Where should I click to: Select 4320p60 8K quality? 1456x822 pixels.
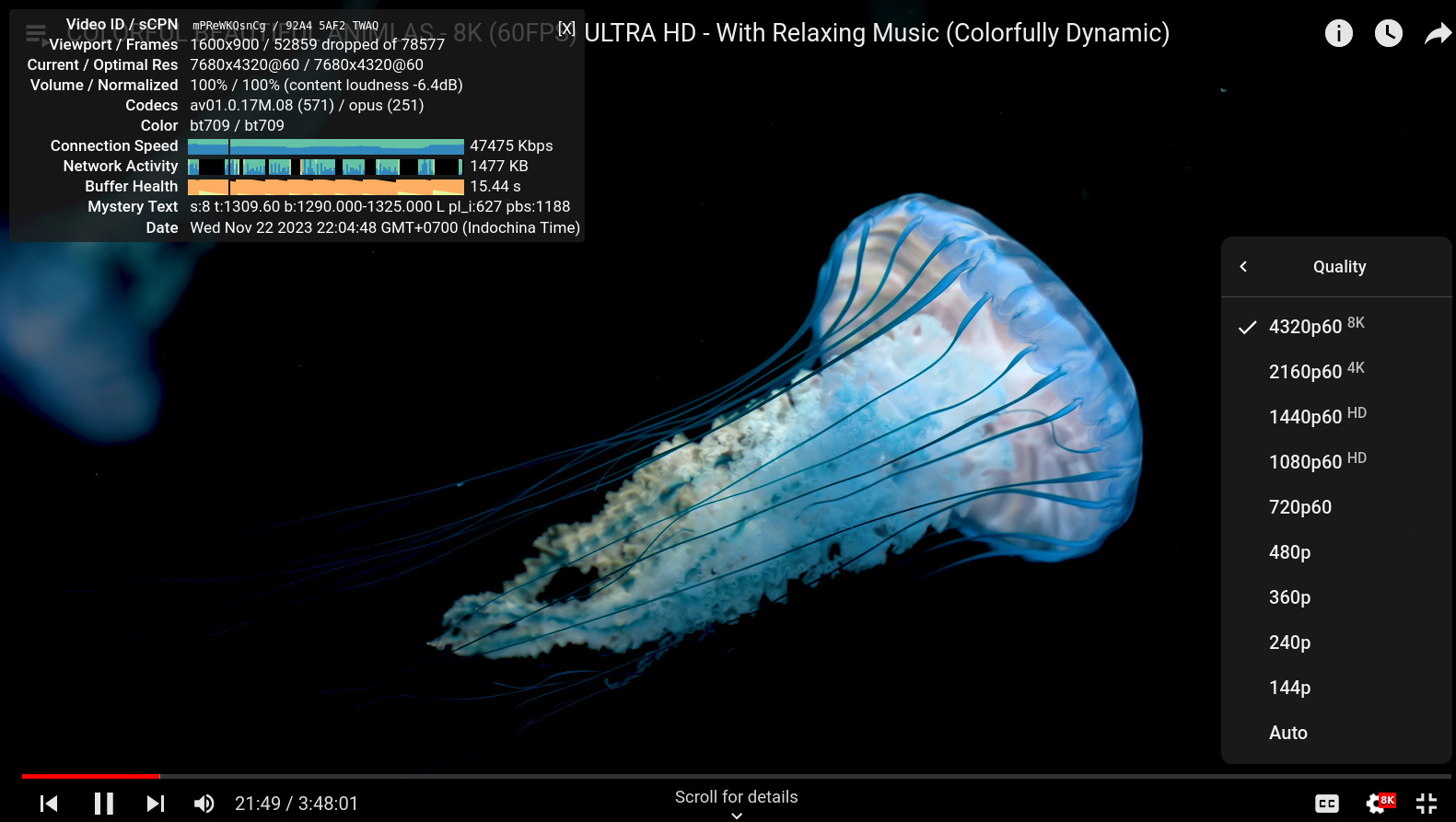1336,326
